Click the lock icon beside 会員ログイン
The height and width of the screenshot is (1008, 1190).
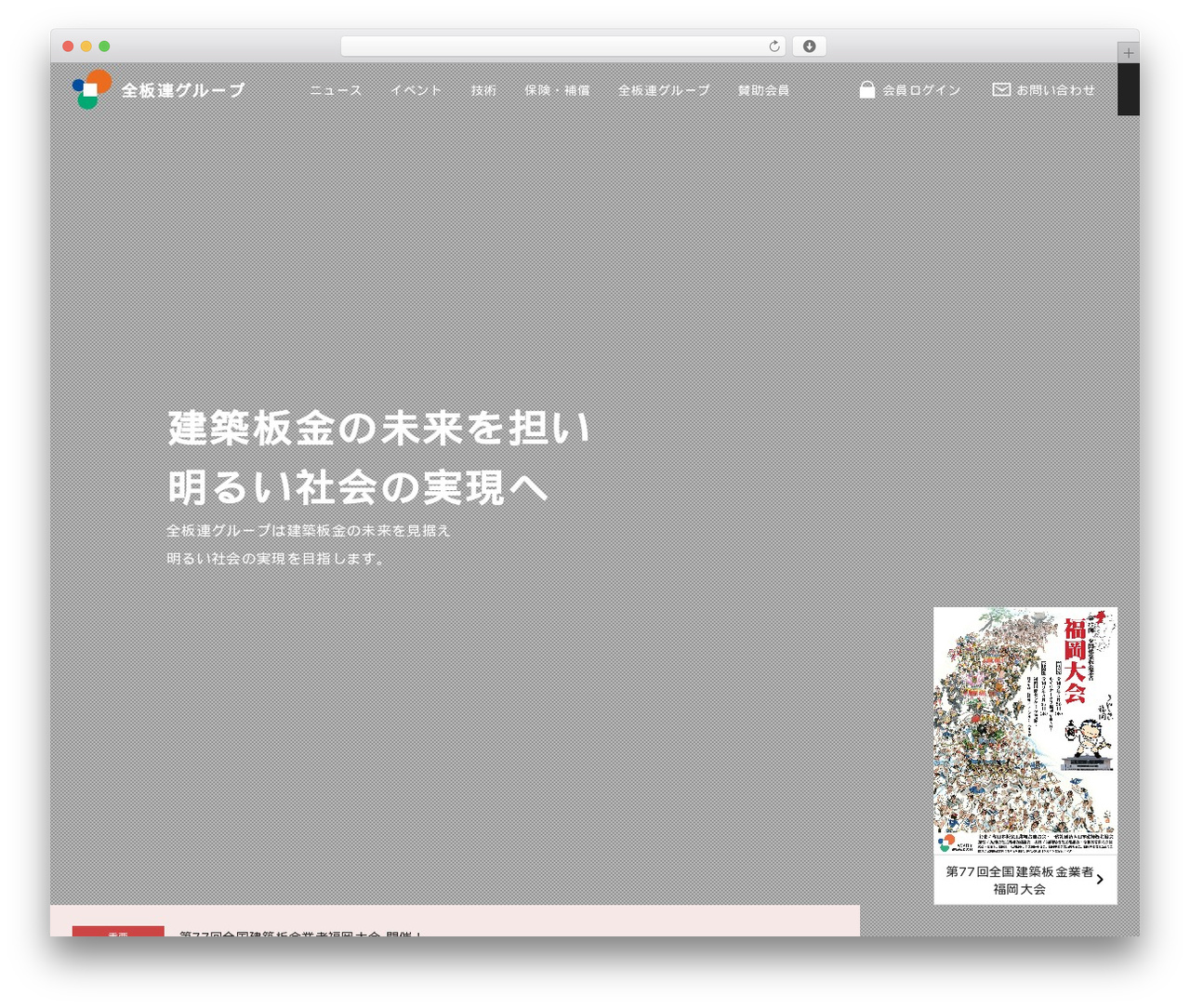(867, 89)
